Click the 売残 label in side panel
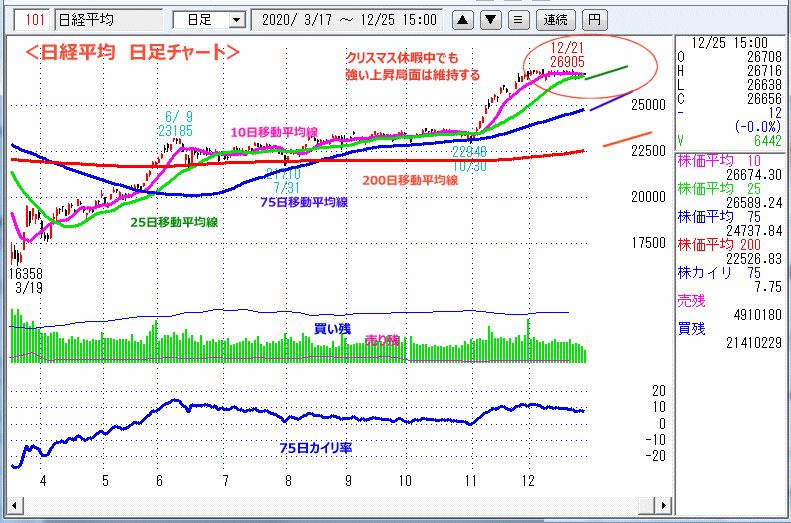The height and width of the screenshot is (523, 791). pos(692,299)
